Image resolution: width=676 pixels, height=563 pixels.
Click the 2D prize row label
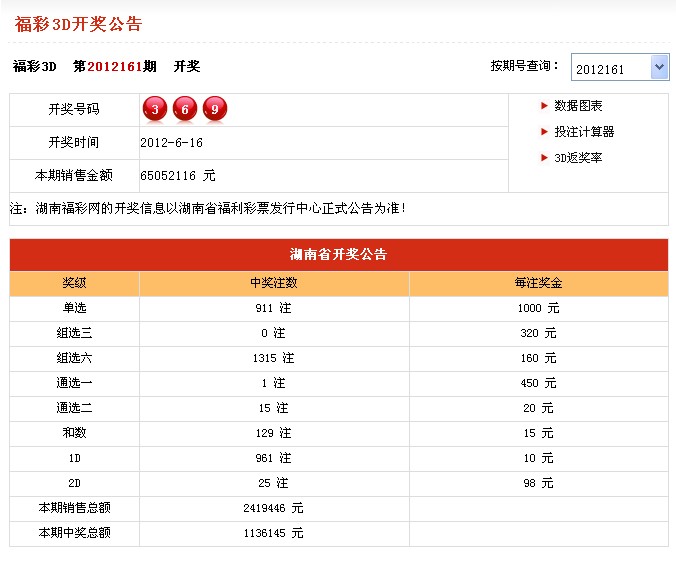tap(75, 483)
